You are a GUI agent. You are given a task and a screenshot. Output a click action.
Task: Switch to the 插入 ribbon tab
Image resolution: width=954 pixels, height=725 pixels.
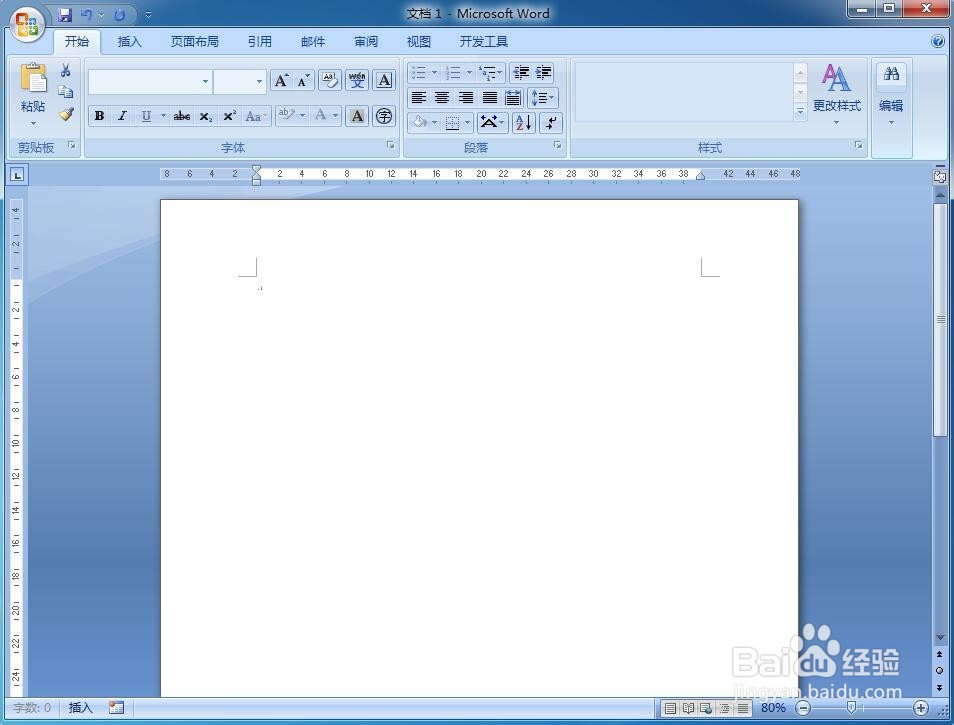(x=129, y=41)
